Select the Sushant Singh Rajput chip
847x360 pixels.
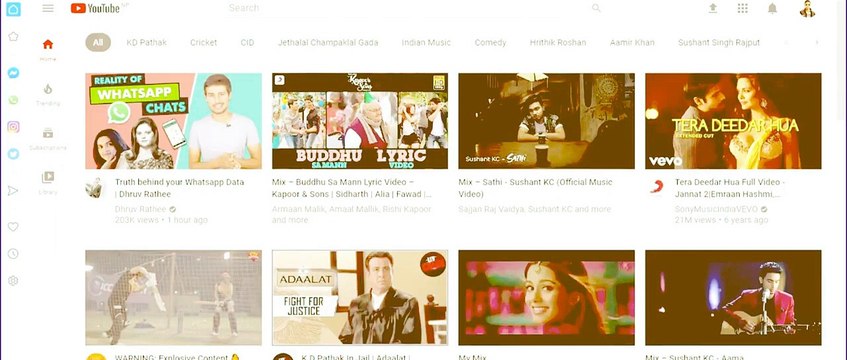[x=719, y=42]
